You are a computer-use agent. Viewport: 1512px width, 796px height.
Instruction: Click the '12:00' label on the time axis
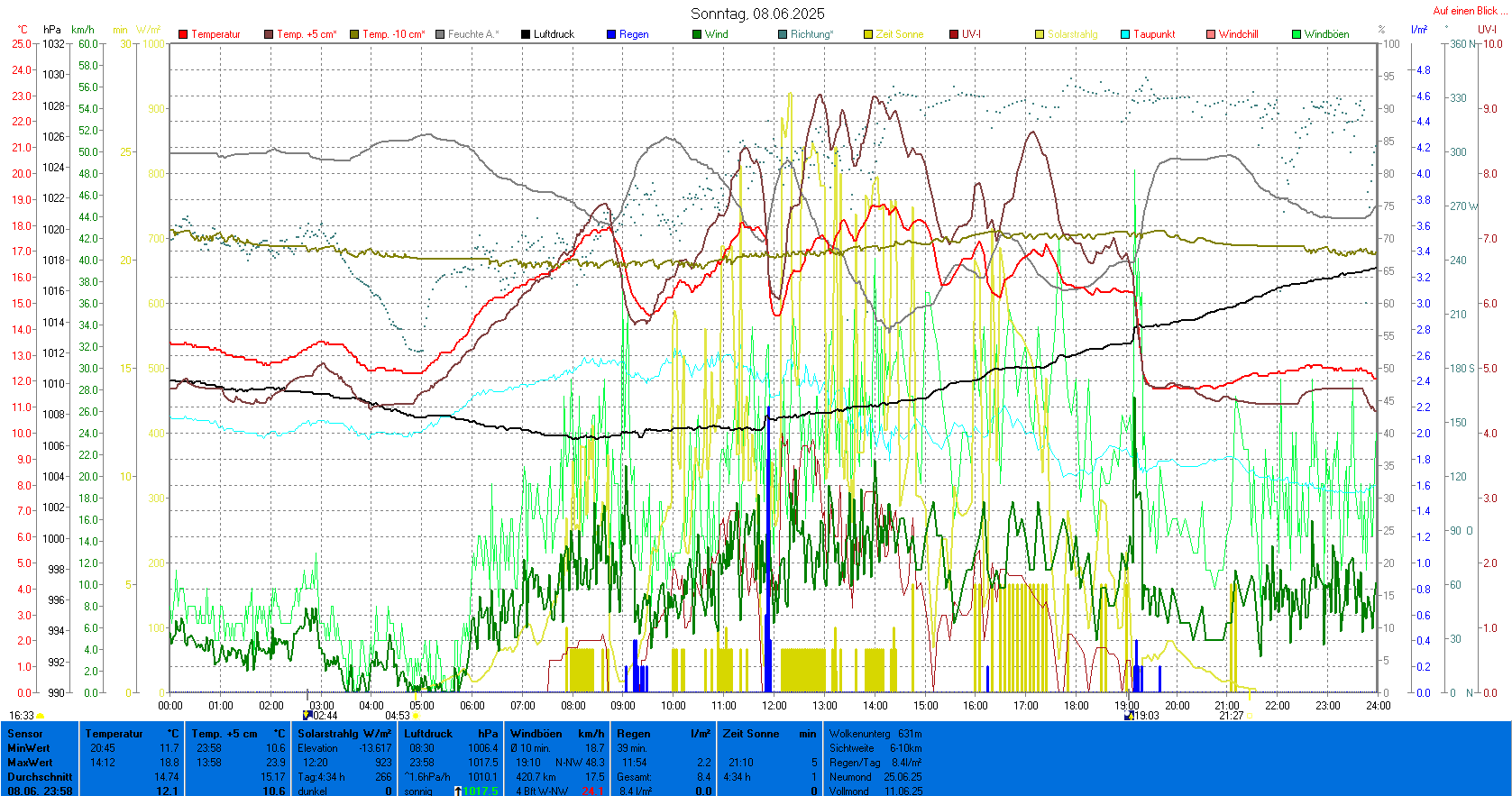(x=774, y=705)
